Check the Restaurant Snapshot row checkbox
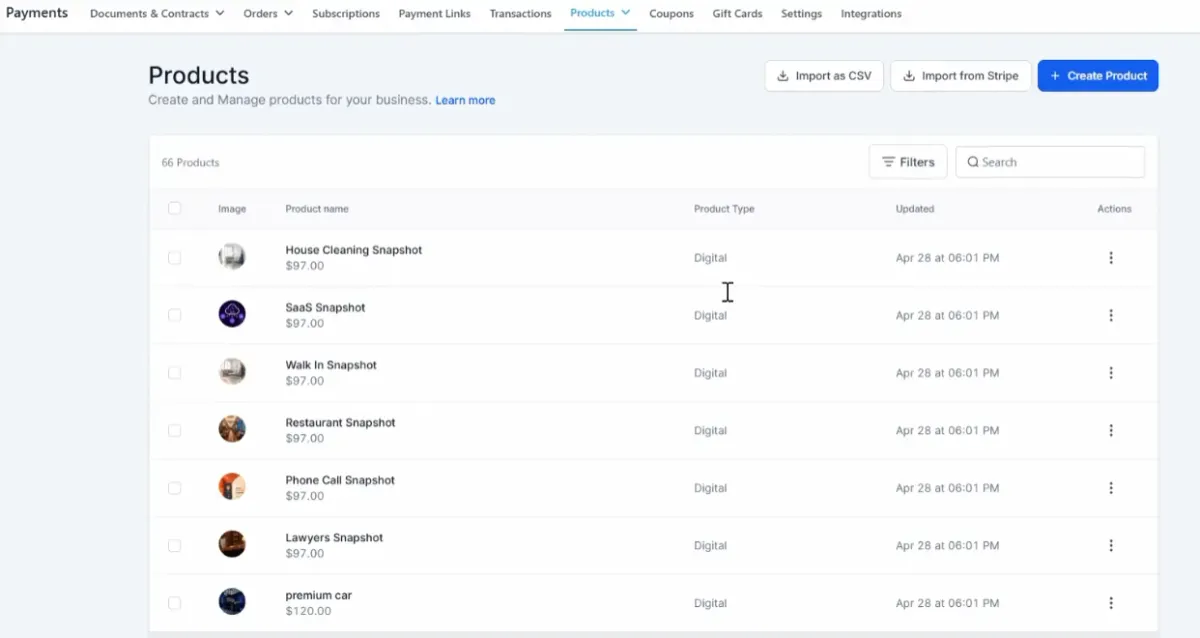Viewport: 1200px width, 638px height. [175, 430]
